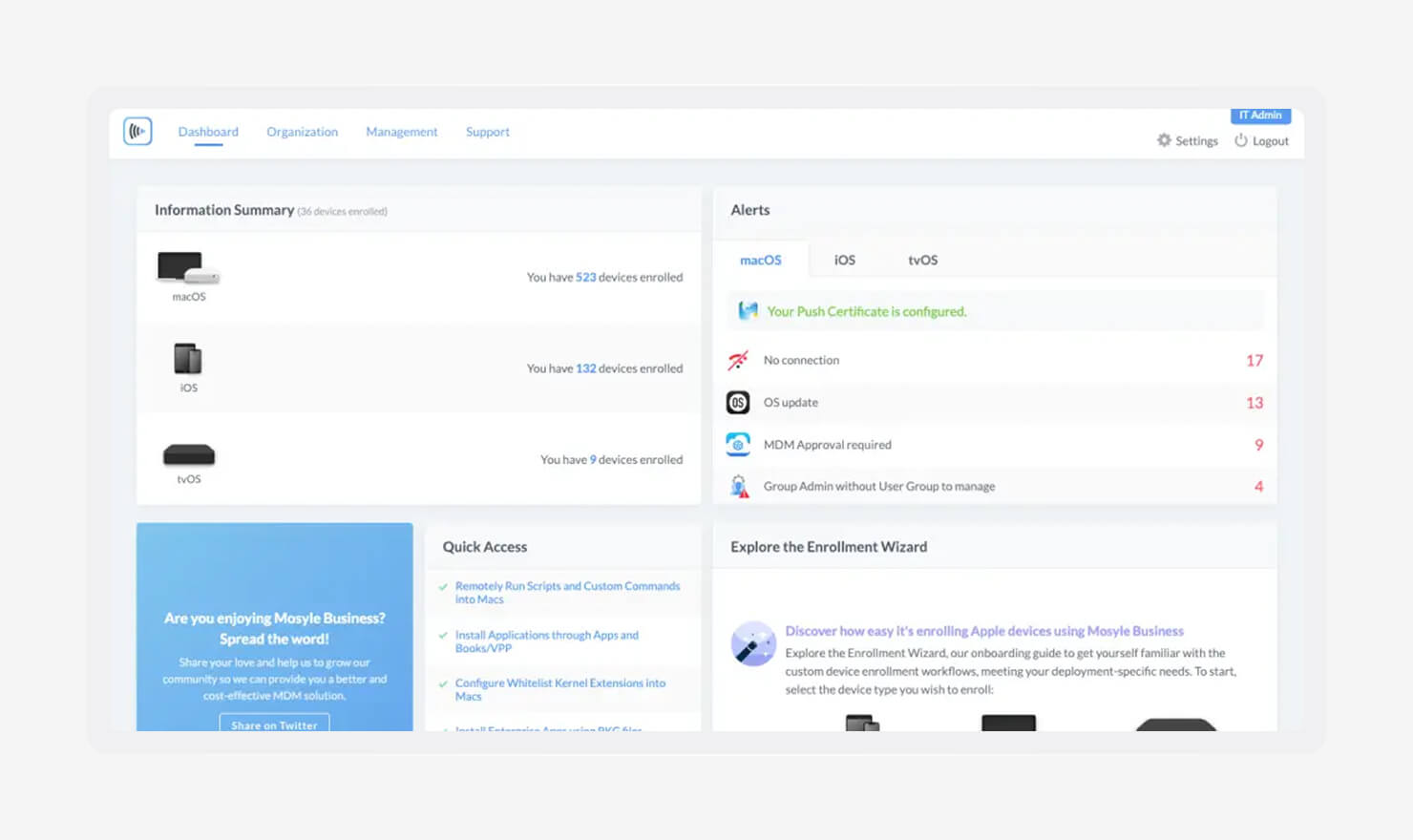The width and height of the screenshot is (1413, 840).
Task: Open the 523 enrolled macOS devices count
Action: coord(585,278)
